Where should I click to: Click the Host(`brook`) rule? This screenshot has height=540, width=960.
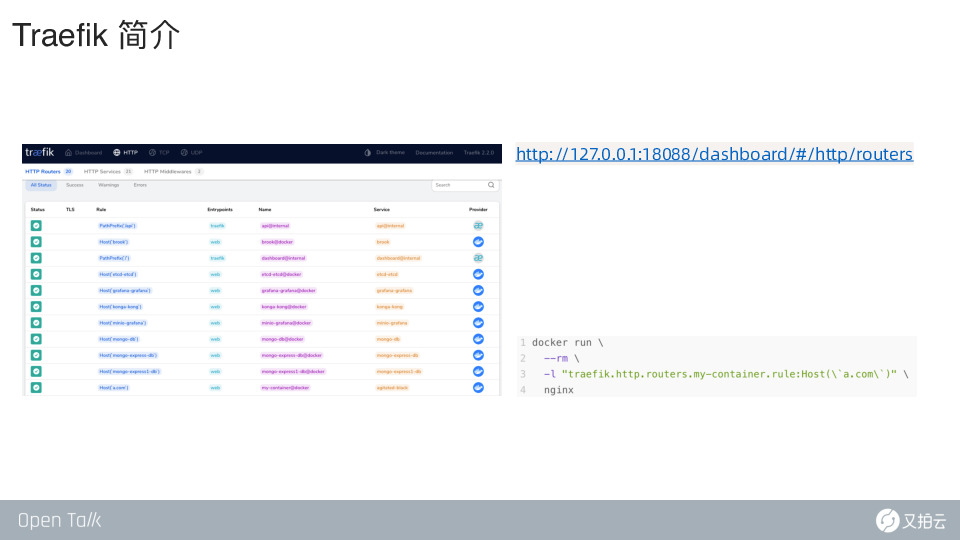(113, 242)
